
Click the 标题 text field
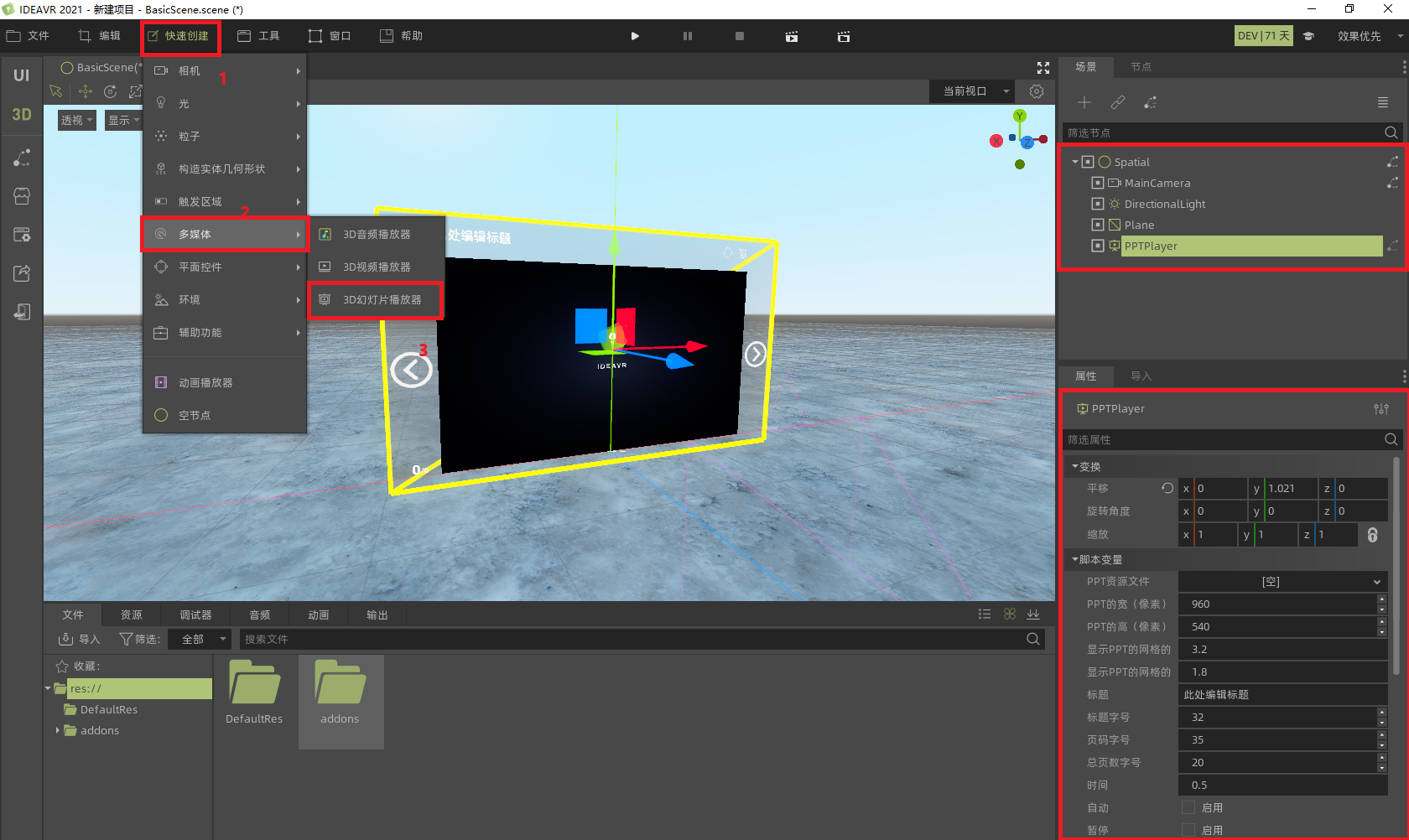[1282, 694]
